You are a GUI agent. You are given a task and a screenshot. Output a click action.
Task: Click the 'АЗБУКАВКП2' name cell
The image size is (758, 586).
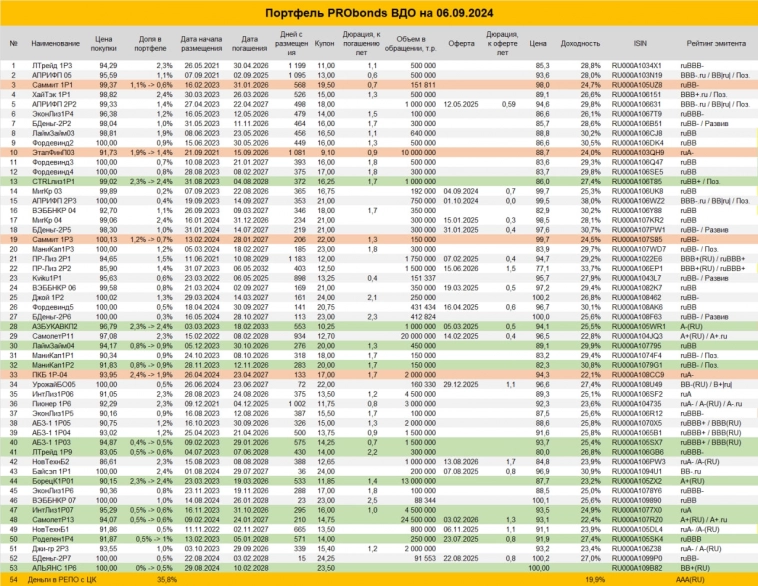55,326
